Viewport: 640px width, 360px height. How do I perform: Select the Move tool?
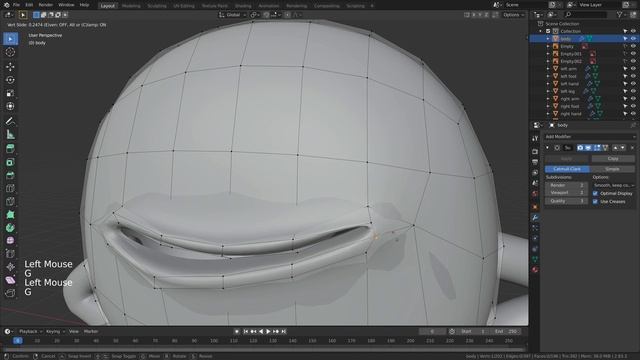tap(11, 66)
